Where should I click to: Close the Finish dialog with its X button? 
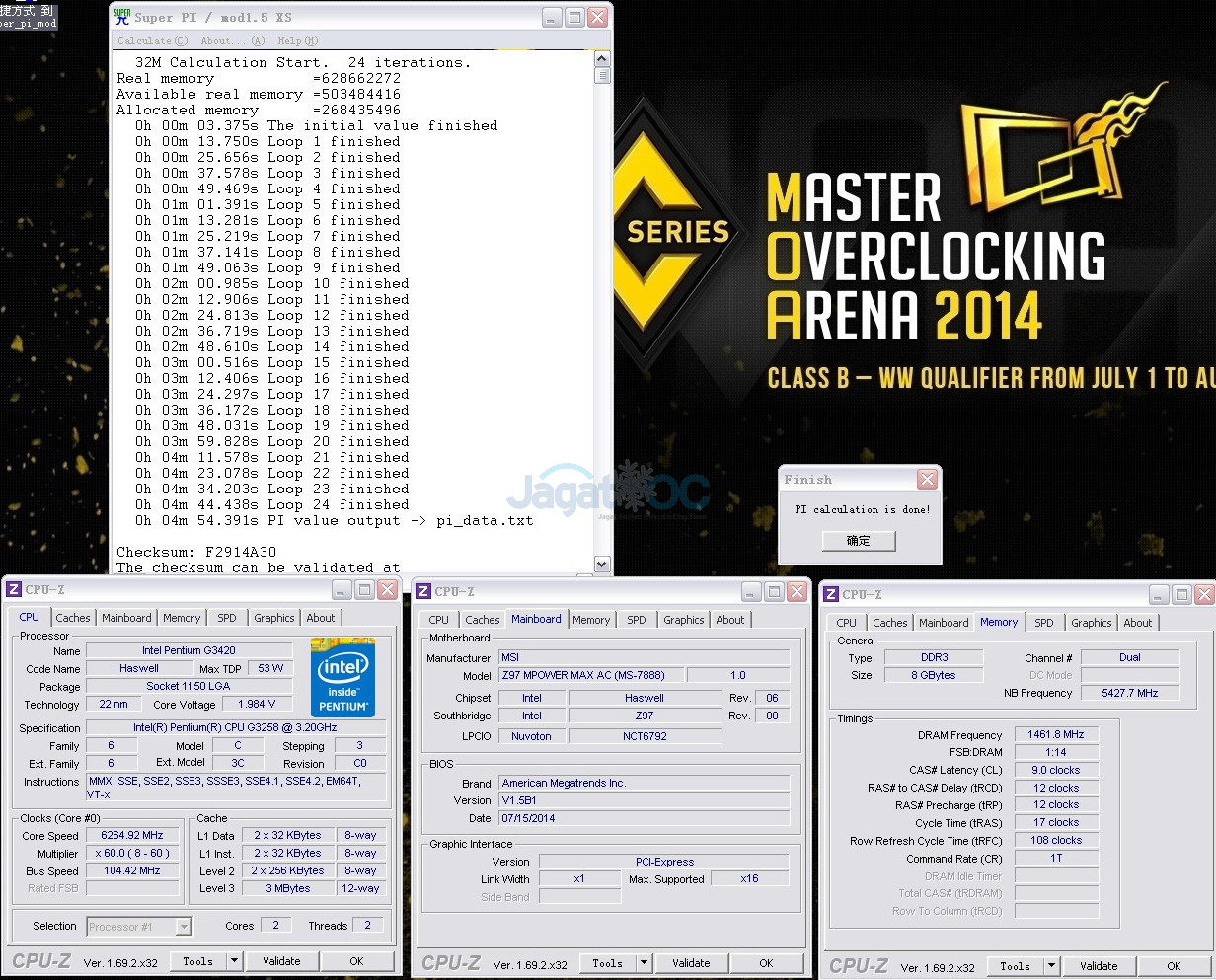pos(927,480)
